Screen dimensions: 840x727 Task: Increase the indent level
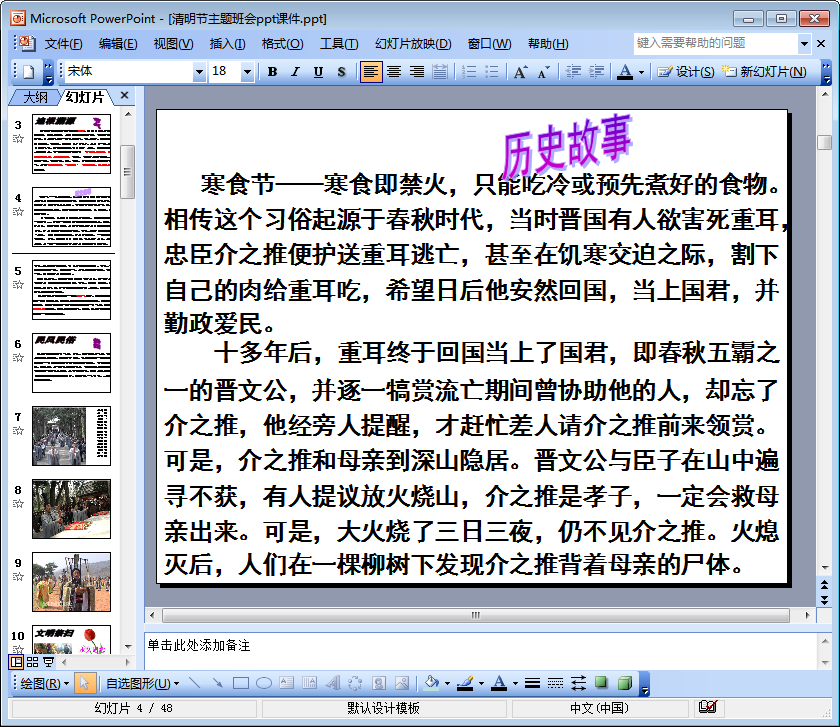pos(596,71)
